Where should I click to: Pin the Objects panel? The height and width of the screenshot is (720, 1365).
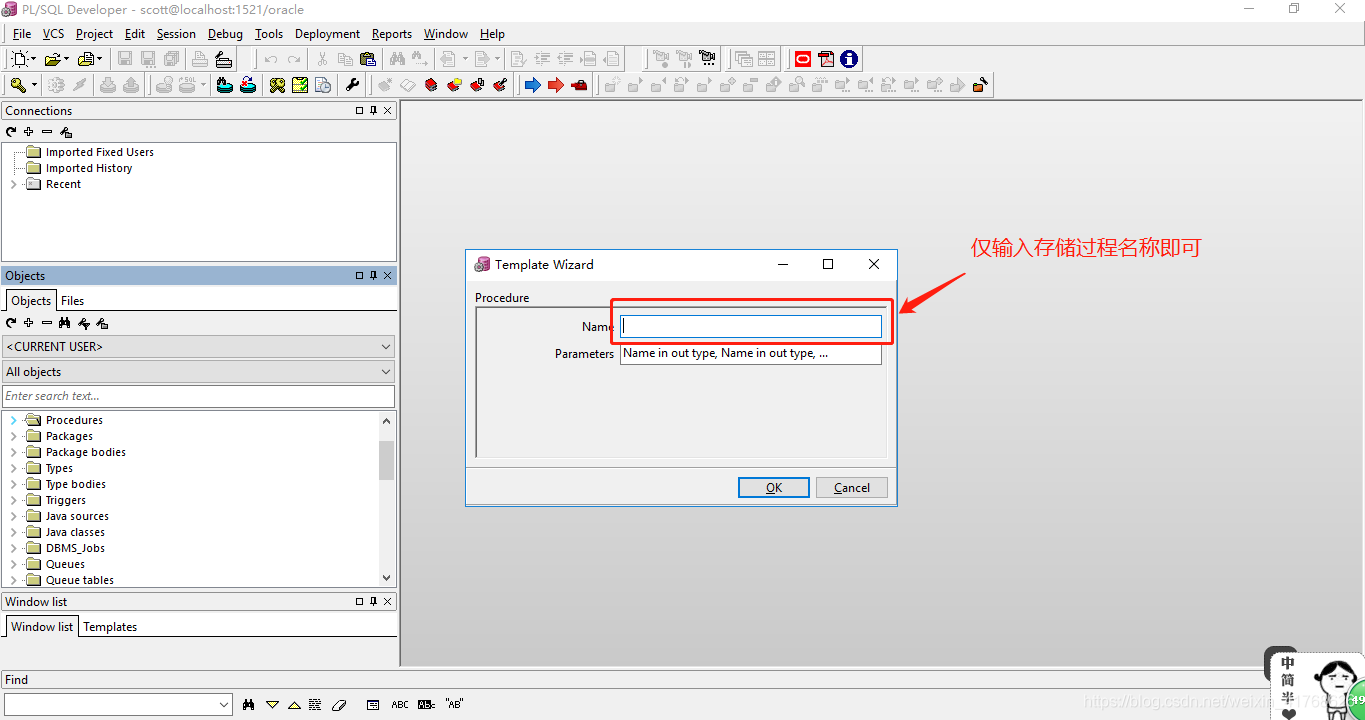[x=373, y=276]
